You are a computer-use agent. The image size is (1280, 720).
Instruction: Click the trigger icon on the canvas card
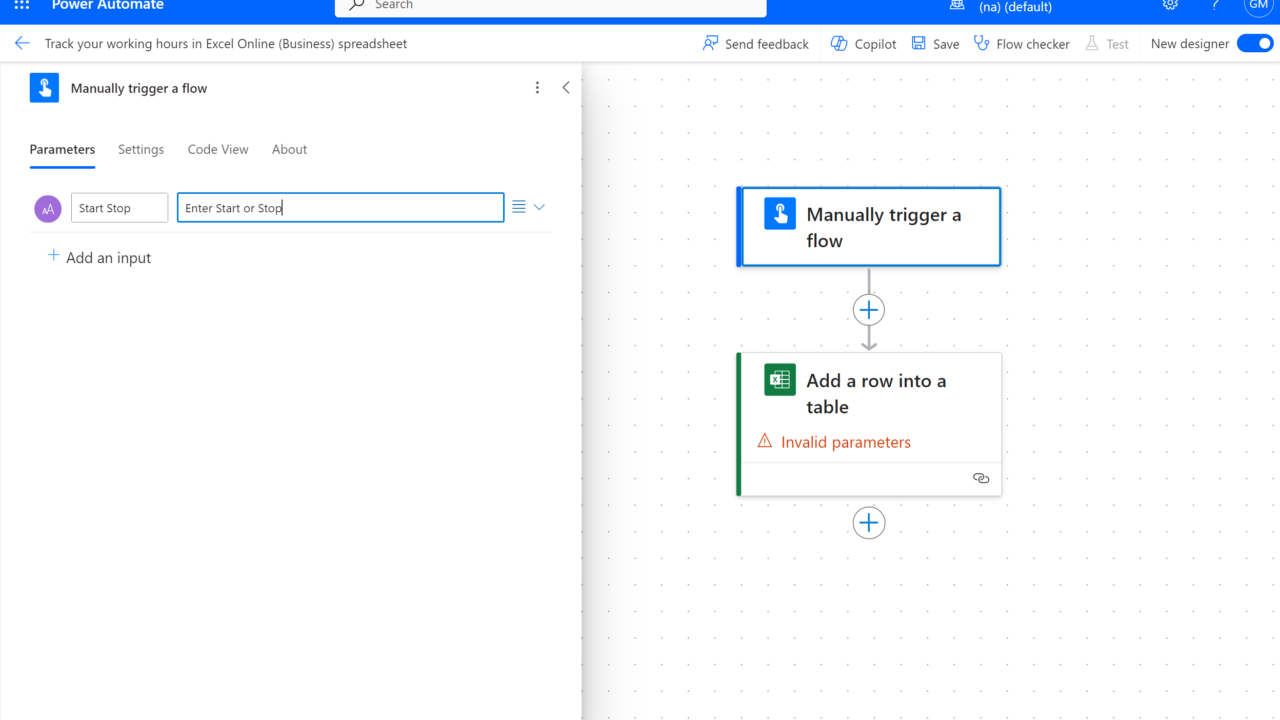click(x=780, y=214)
